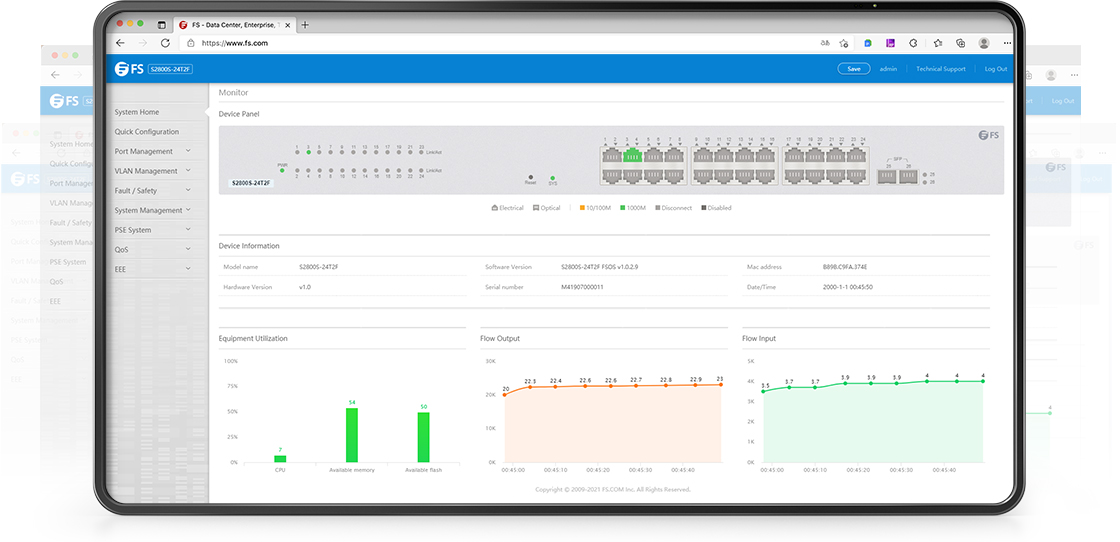The image size is (1120, 542).
Task: Go back using the browser back arrow
Action: 120,43
